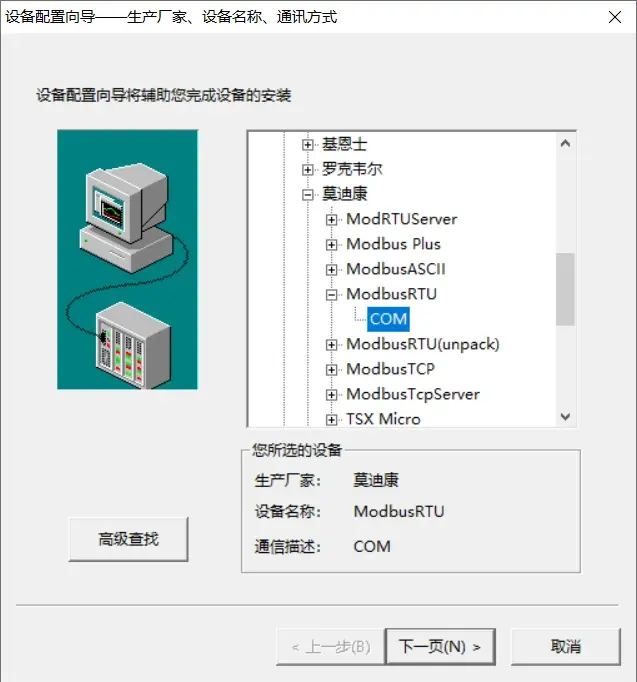Collapse the ModbusRTU node
The width and height of the screenshot is (637, 682).
(x=331, y=295)
